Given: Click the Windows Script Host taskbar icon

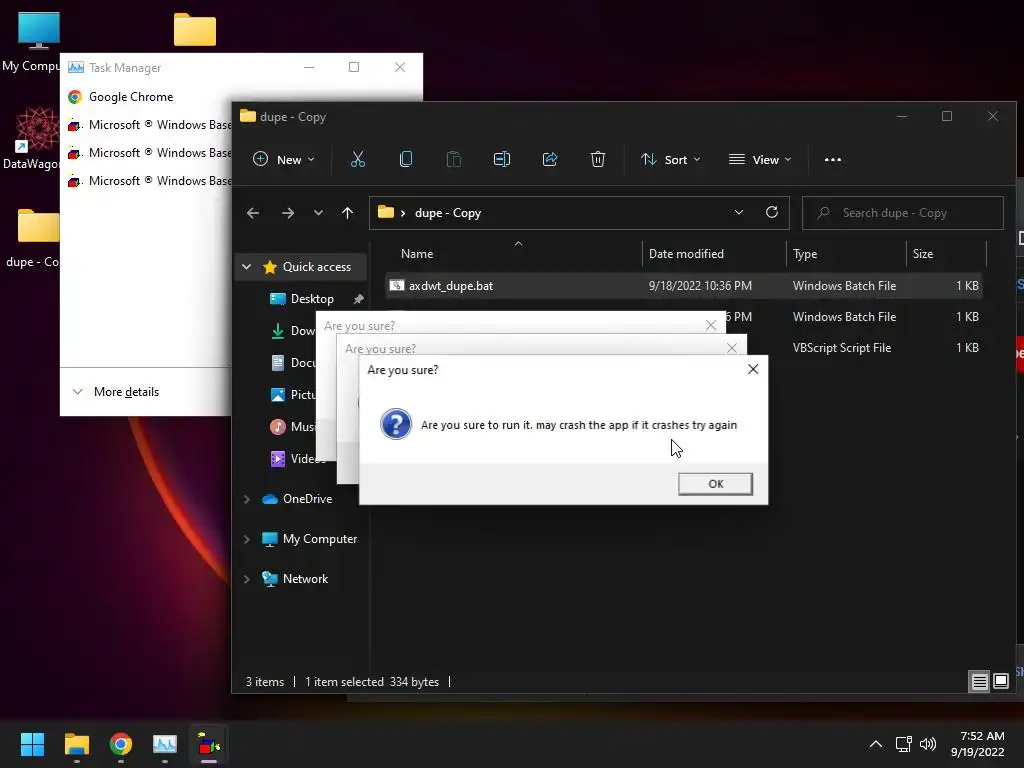Looking at the screenshot, I should click(x=209, y=744).
